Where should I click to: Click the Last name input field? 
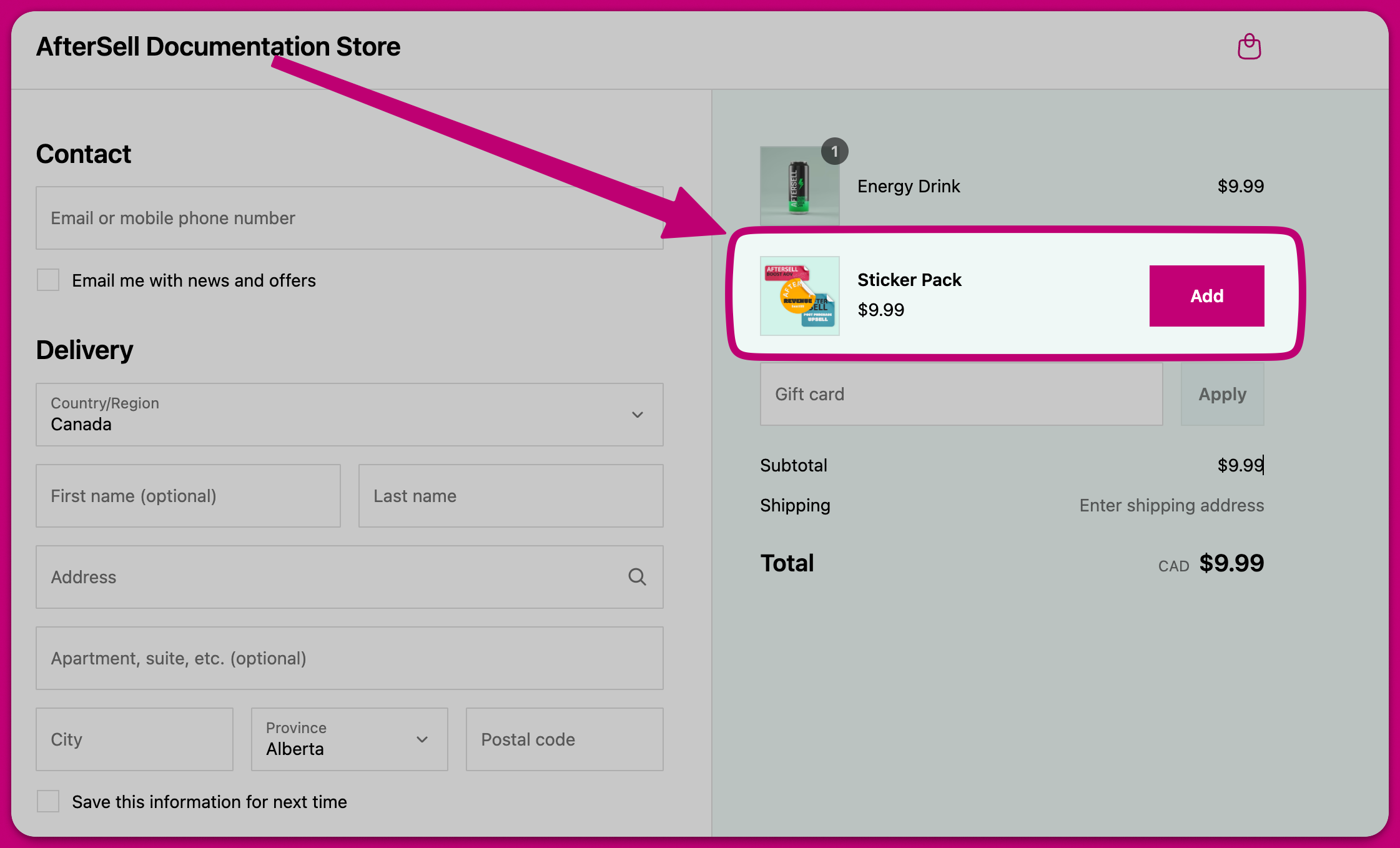(x=510, y=496)
